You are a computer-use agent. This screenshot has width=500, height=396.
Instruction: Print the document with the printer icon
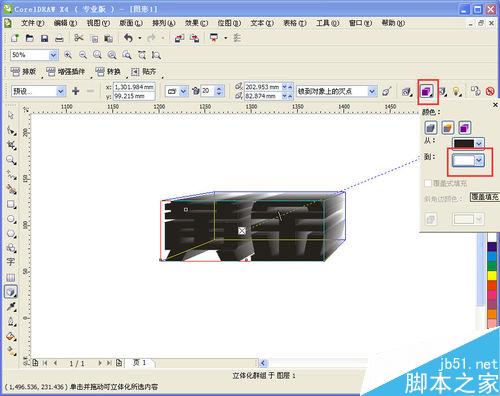[x=59, y=39]
